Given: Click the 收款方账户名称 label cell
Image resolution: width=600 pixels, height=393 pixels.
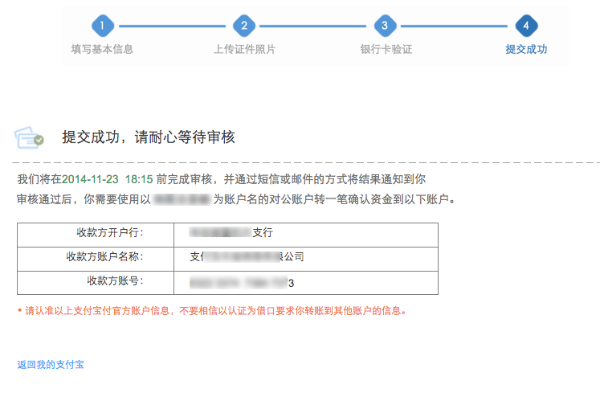Looking at the screenshot, I should point(95,259).
